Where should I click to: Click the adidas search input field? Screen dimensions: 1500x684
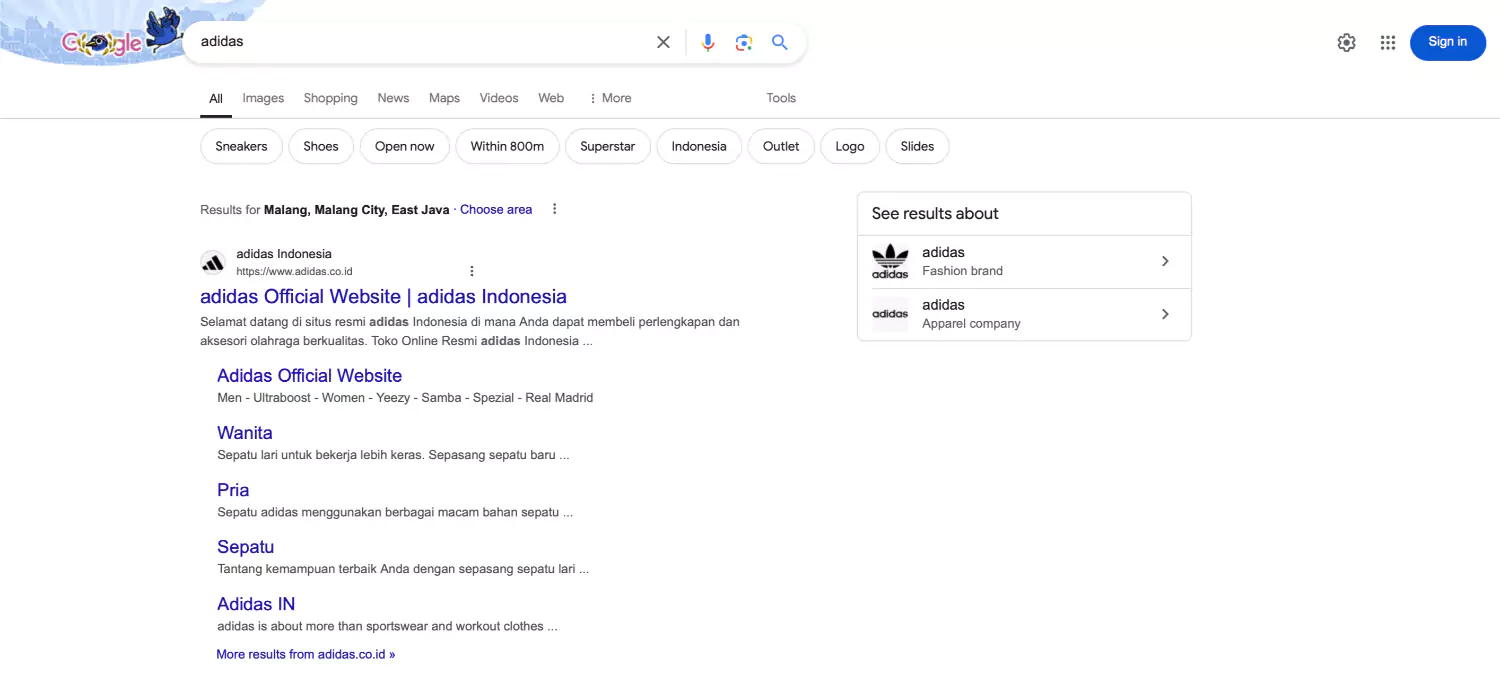(x=420, y=42)
